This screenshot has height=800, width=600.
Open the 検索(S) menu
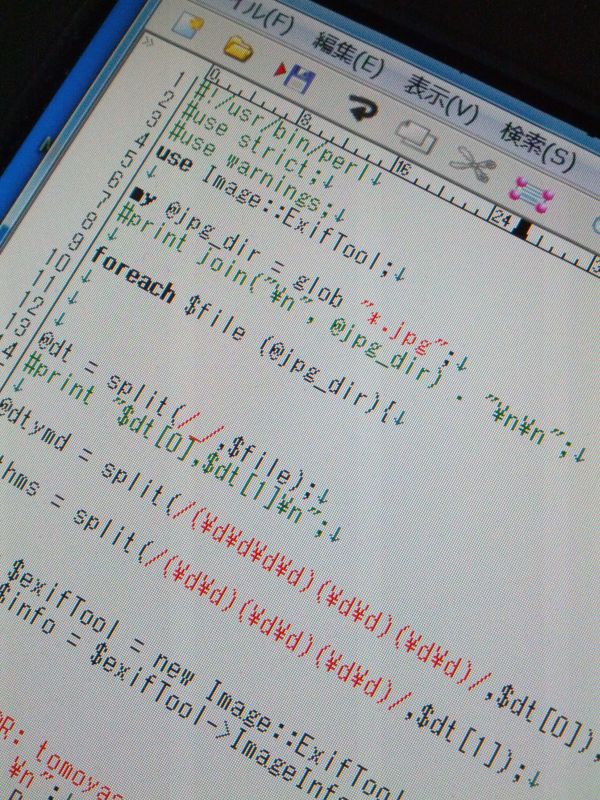pos(538,147)
